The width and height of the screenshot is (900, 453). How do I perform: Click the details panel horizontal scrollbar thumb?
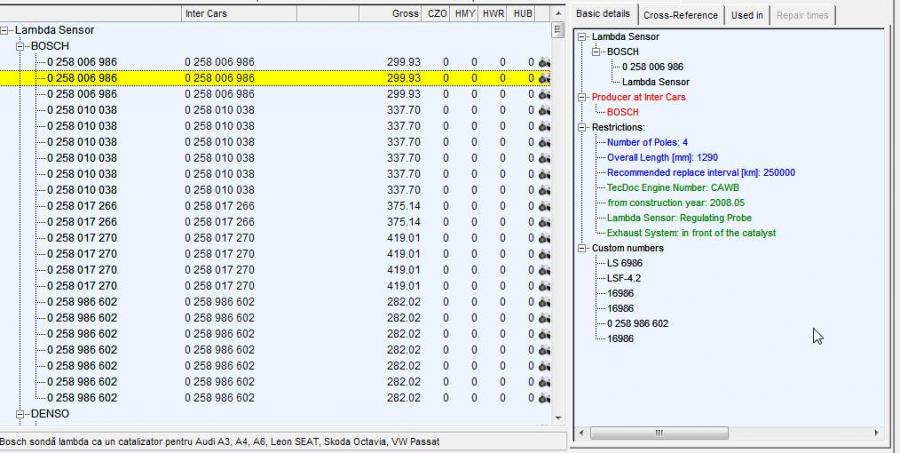(657, 433)
